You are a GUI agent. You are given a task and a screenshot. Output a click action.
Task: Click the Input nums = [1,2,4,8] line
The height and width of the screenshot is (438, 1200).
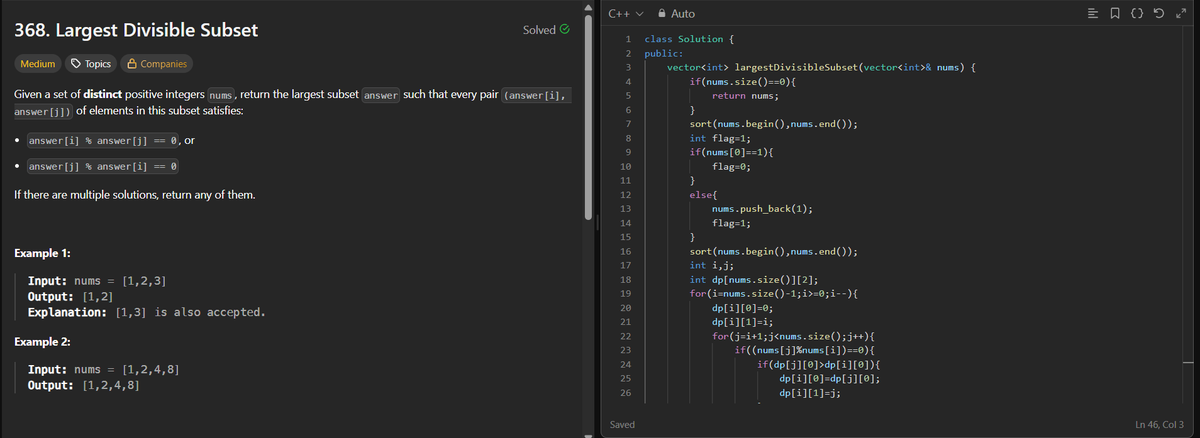(104, 370)
